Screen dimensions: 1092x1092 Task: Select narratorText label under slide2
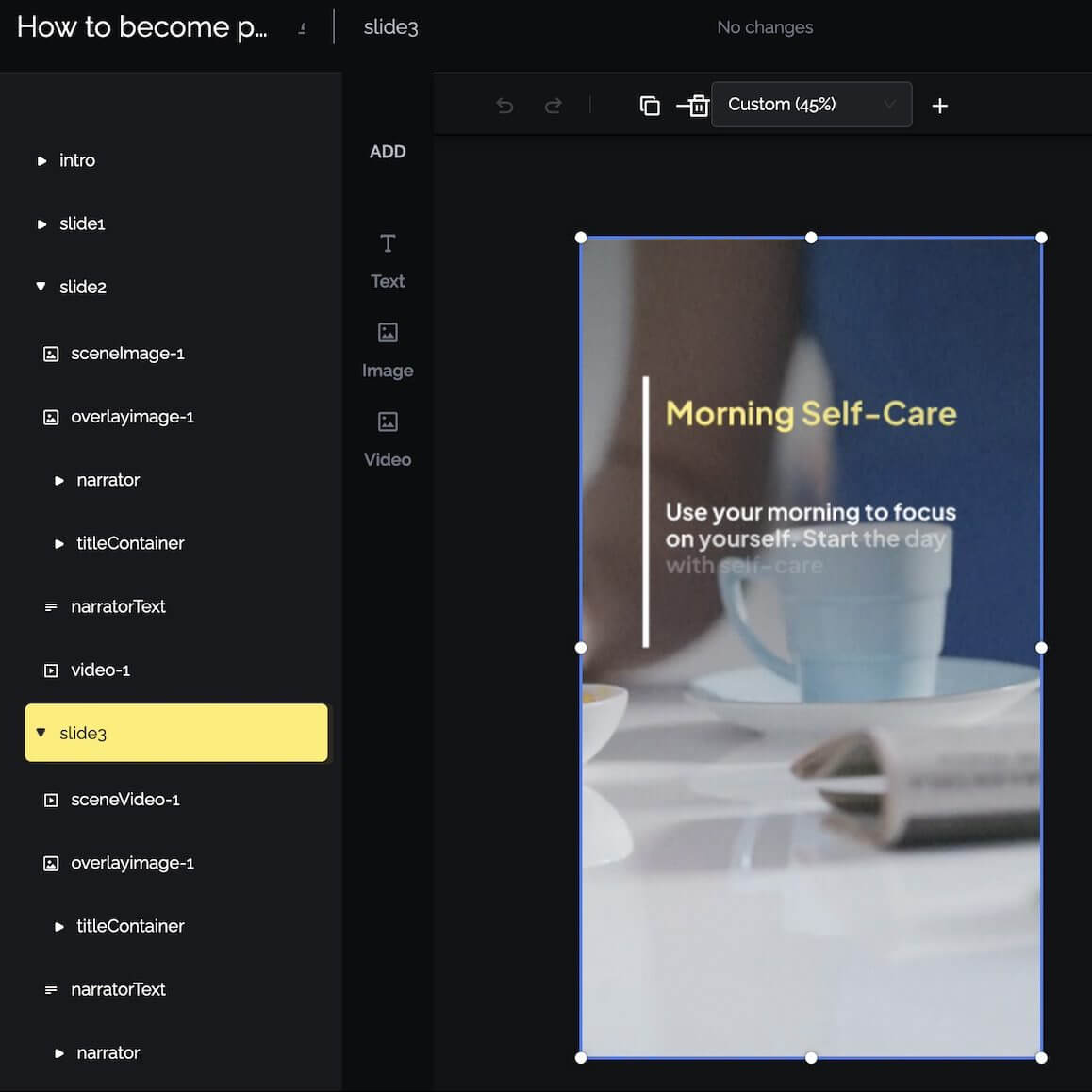tap(119, 606)
